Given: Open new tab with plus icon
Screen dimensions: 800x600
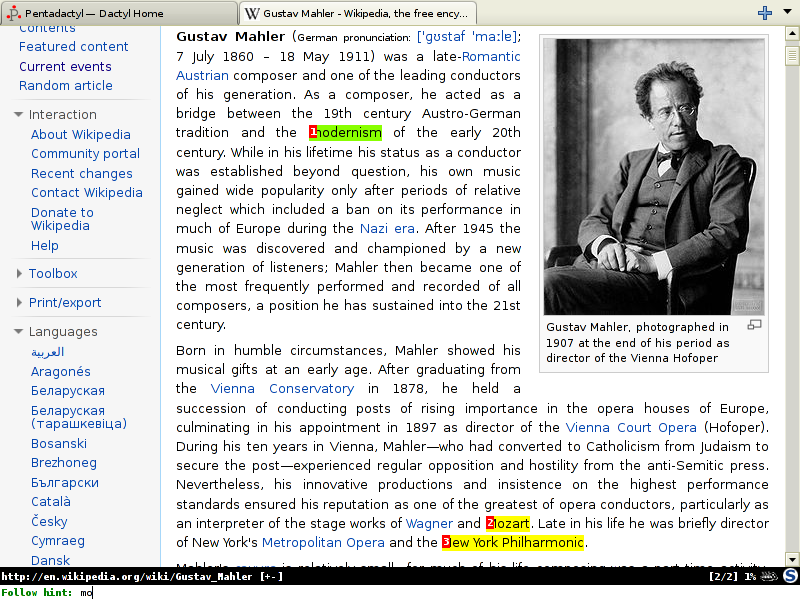Looking at the screenshot, I should 764,13.
